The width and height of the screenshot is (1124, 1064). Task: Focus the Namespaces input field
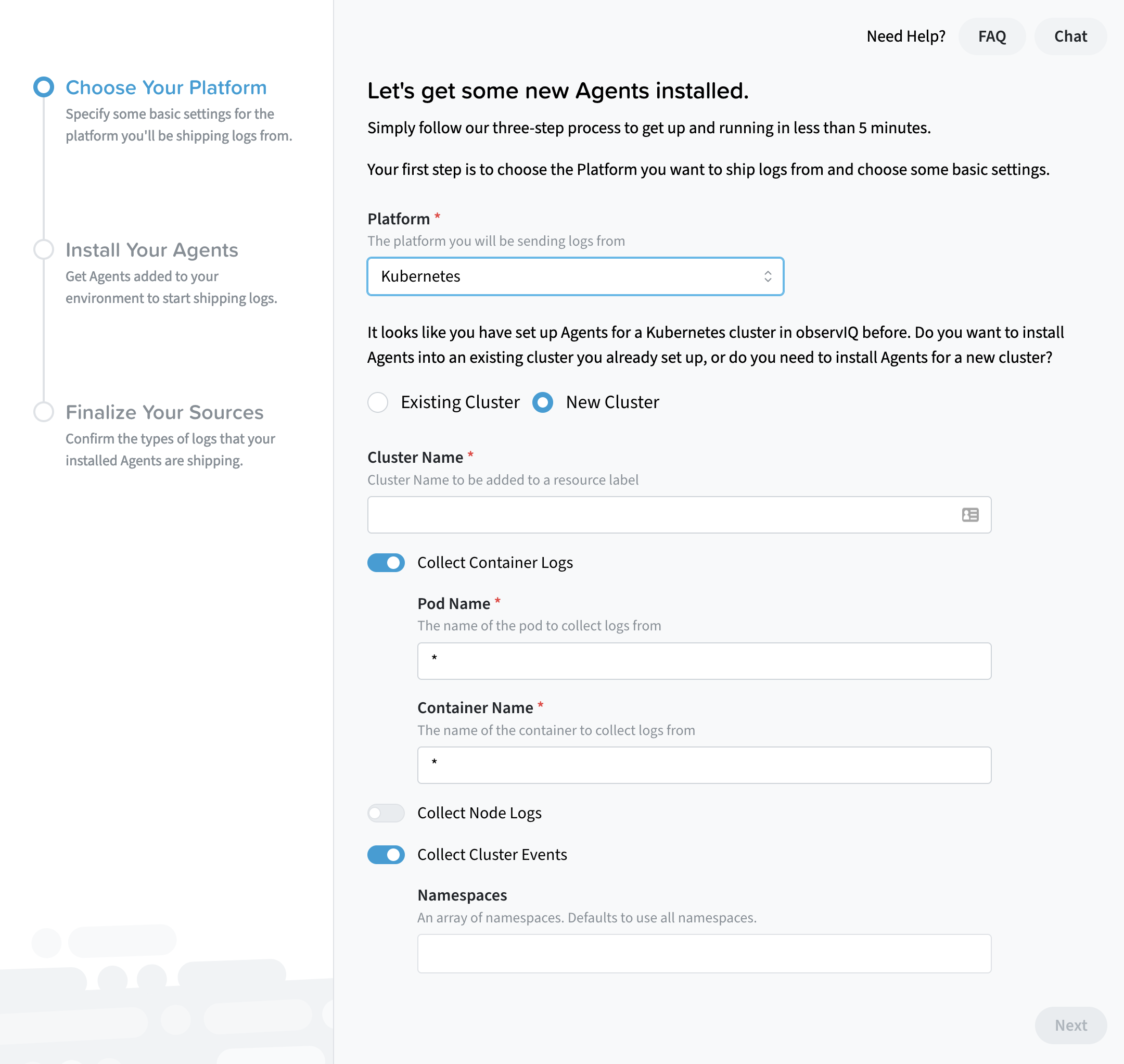click(x=704, y=954)
